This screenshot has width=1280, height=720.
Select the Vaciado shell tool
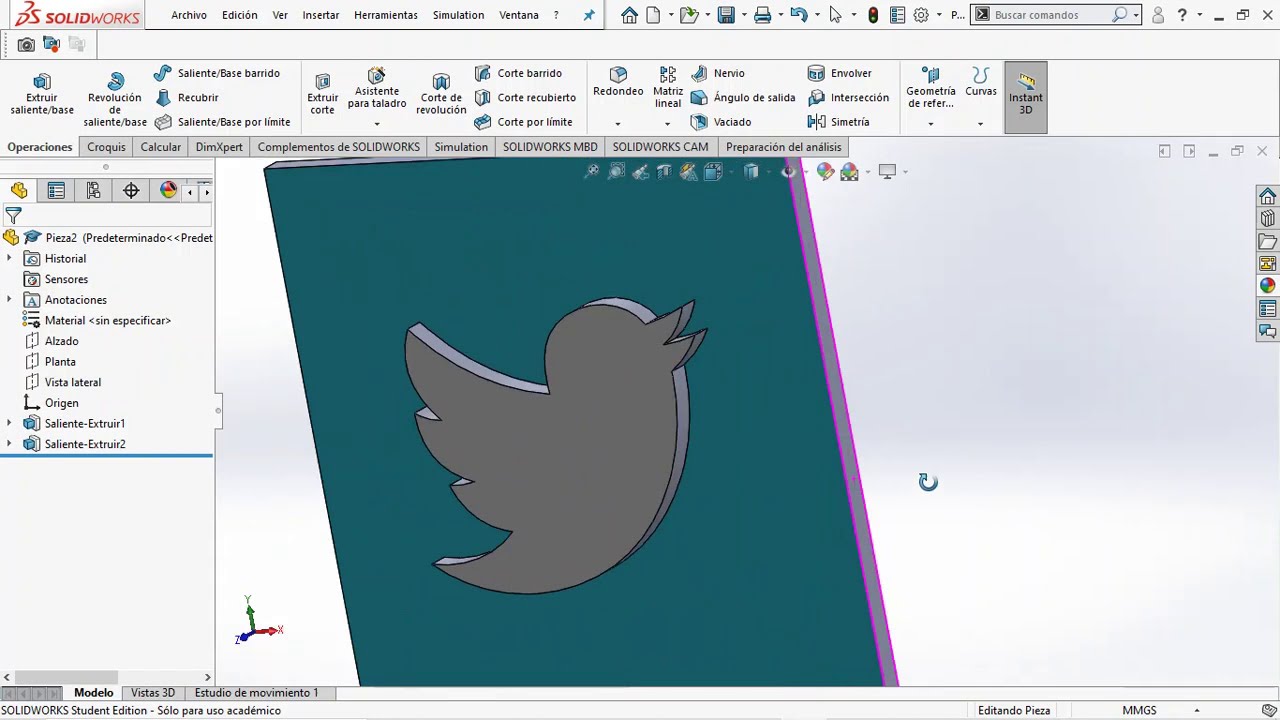point(721,122)
